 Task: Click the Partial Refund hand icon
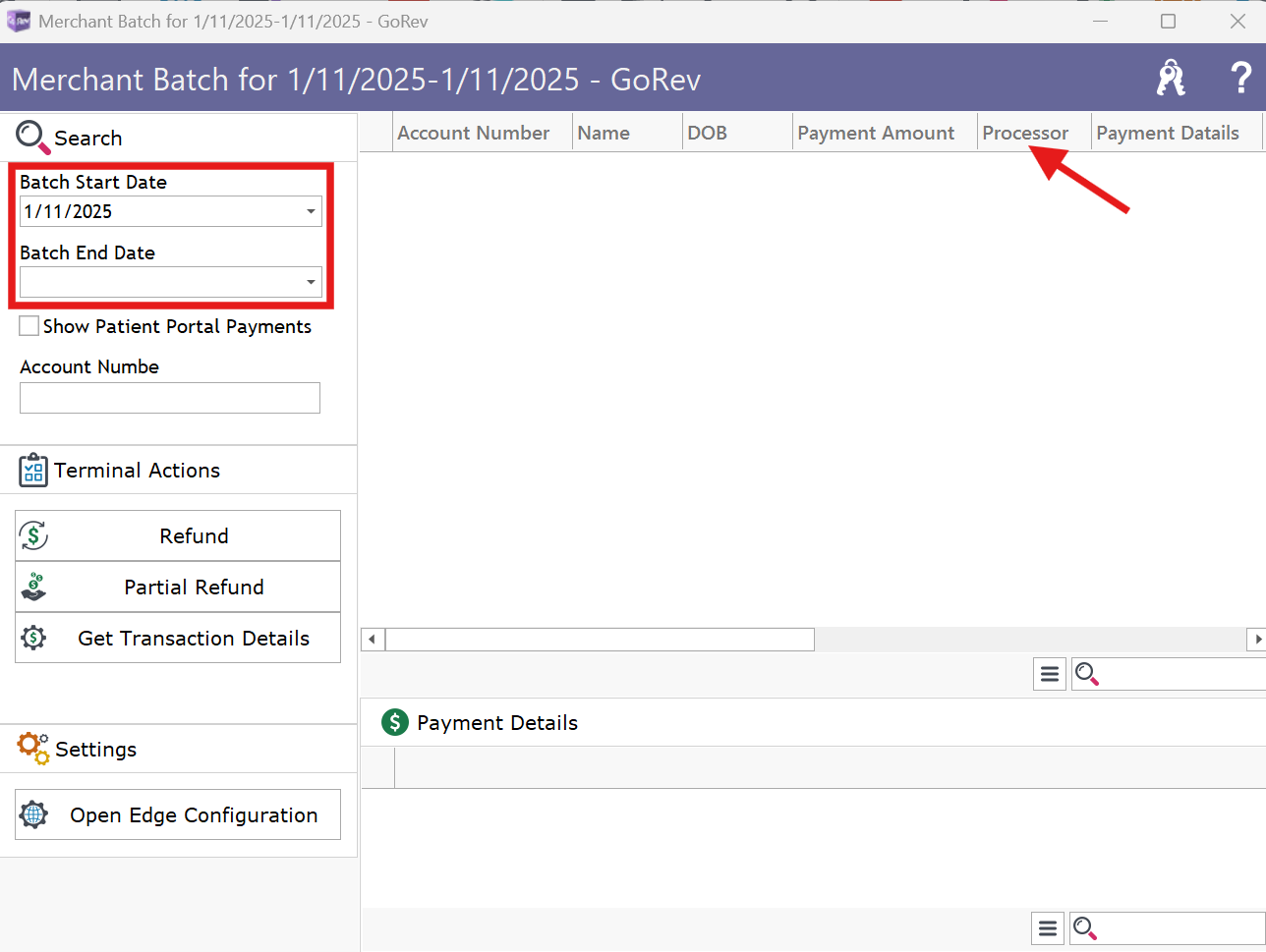point(33,587)
